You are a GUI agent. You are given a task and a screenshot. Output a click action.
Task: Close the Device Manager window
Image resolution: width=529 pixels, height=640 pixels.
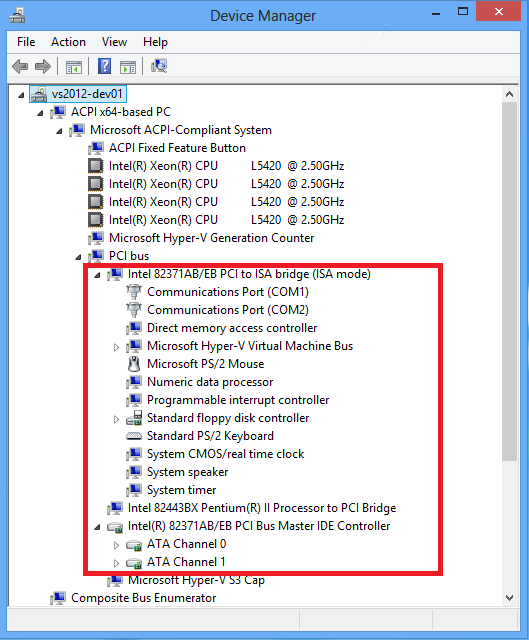(498, 11)
